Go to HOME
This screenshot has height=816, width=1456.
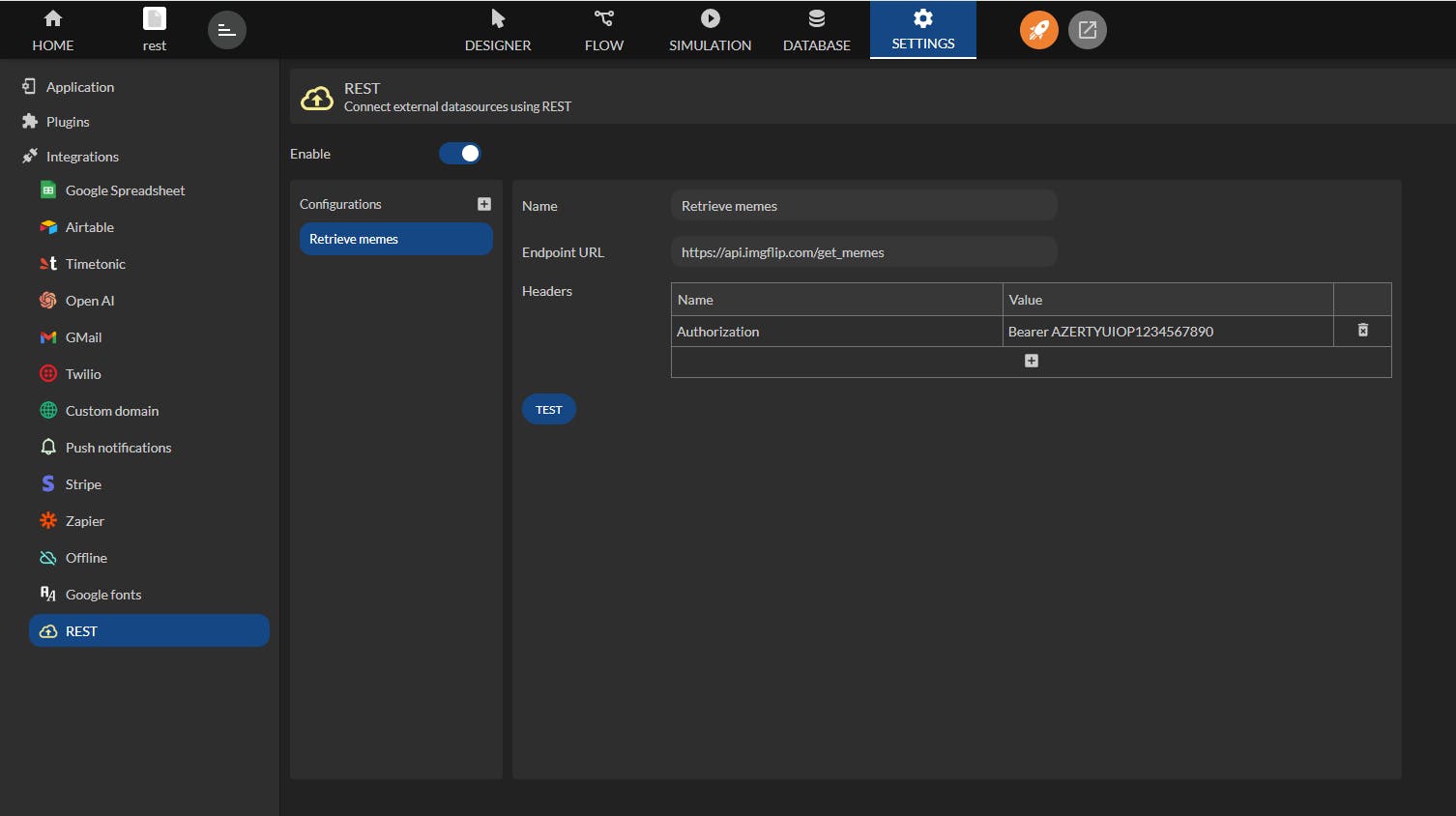[x=53, y=30]
